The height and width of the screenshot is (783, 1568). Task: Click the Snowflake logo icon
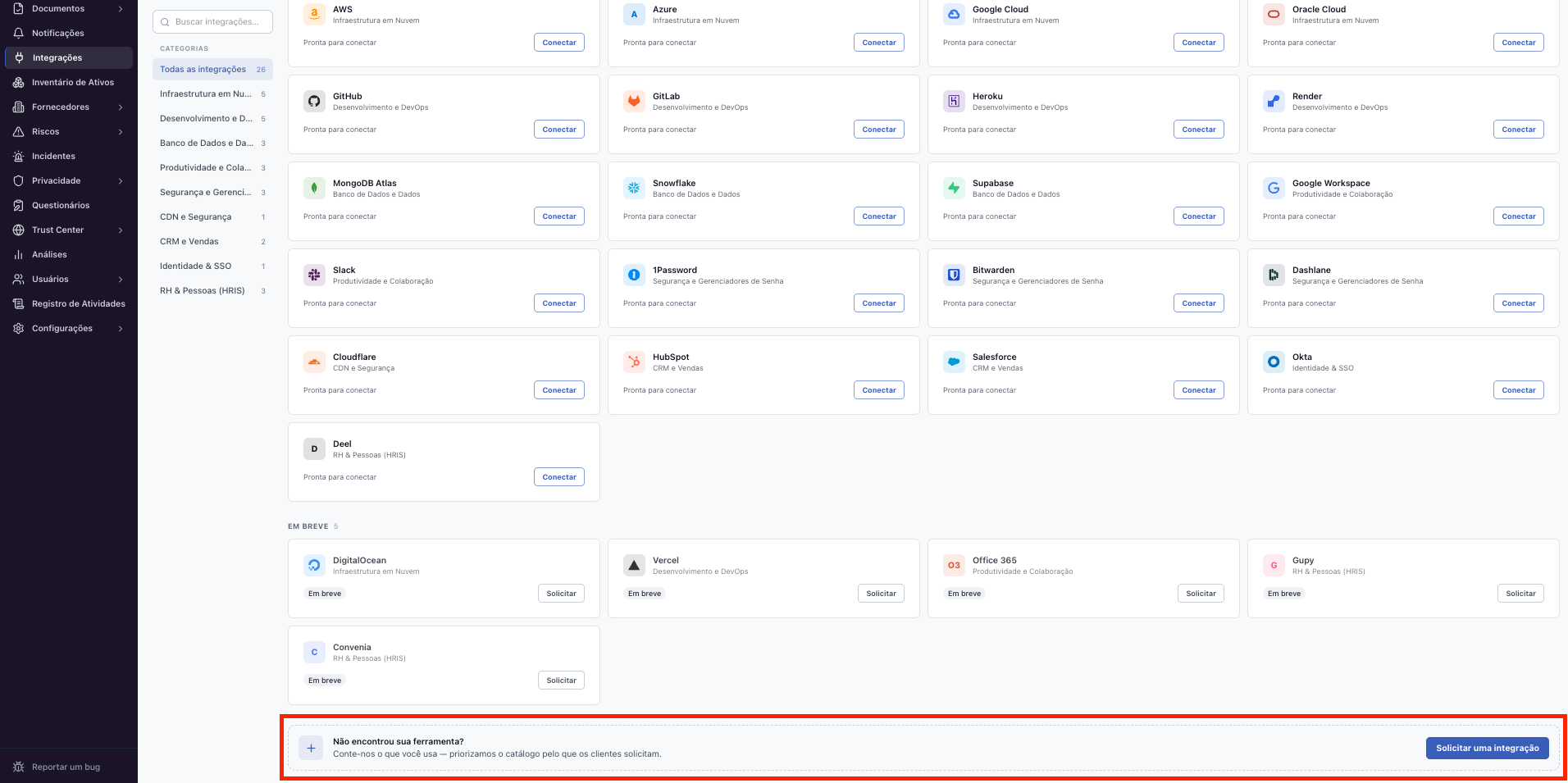634,189
